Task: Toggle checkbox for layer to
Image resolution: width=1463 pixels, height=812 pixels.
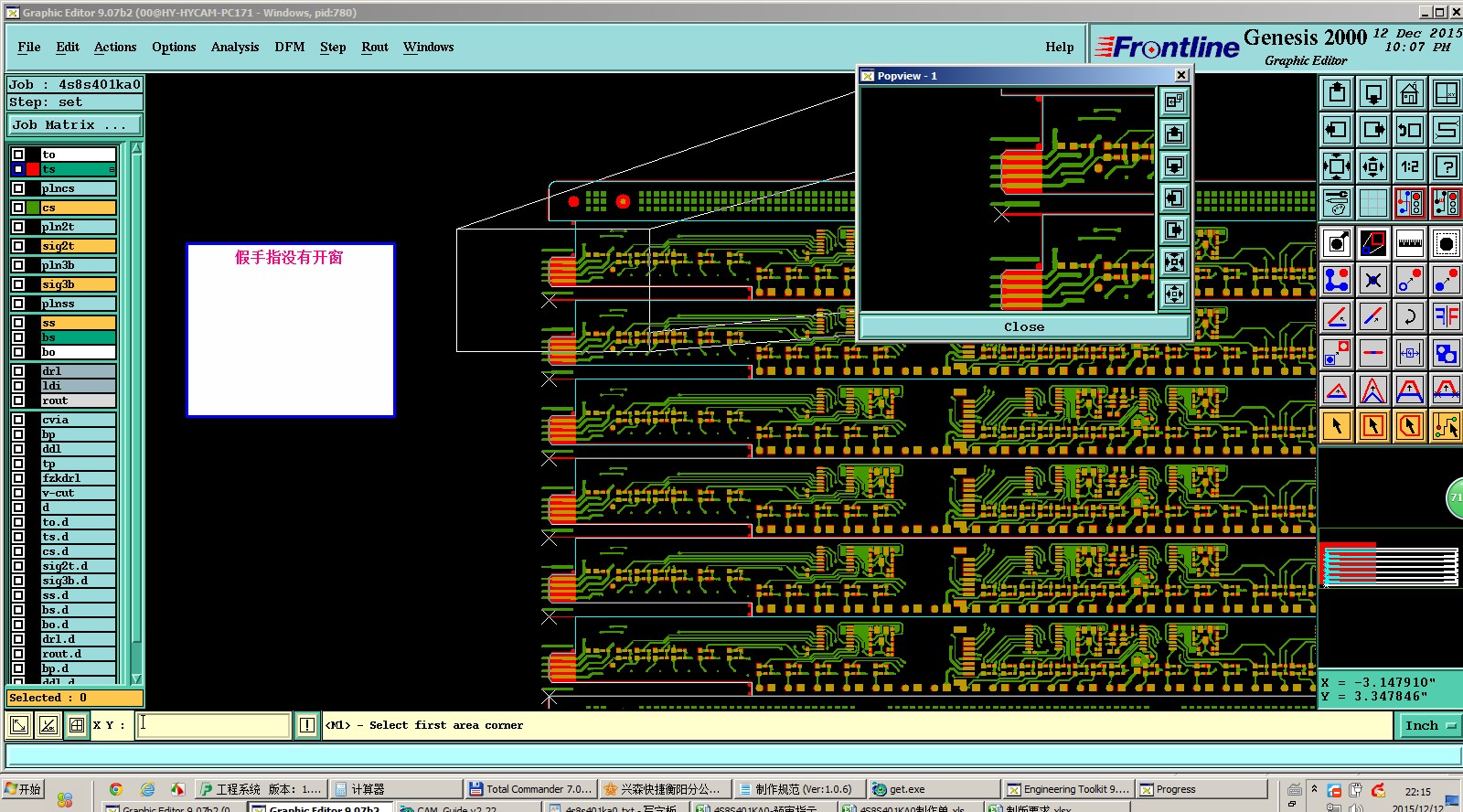Action: point(18,155)
